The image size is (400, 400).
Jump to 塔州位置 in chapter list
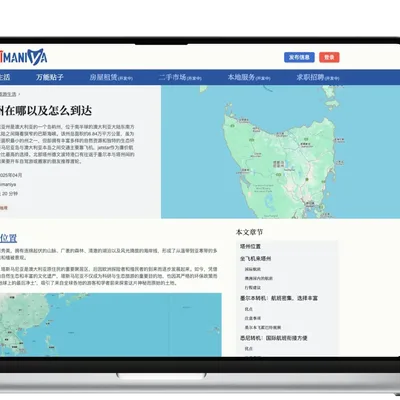point(250,247)
